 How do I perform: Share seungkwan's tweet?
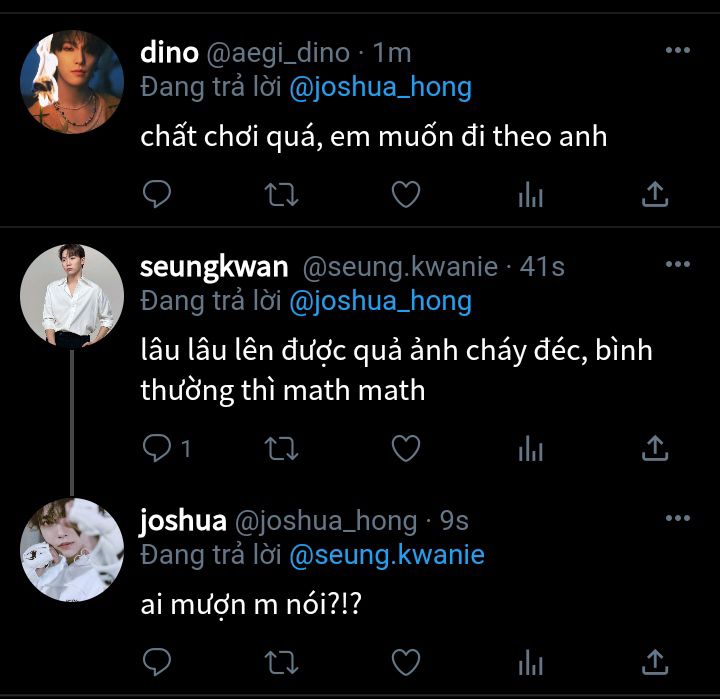(x=654, y=449)
